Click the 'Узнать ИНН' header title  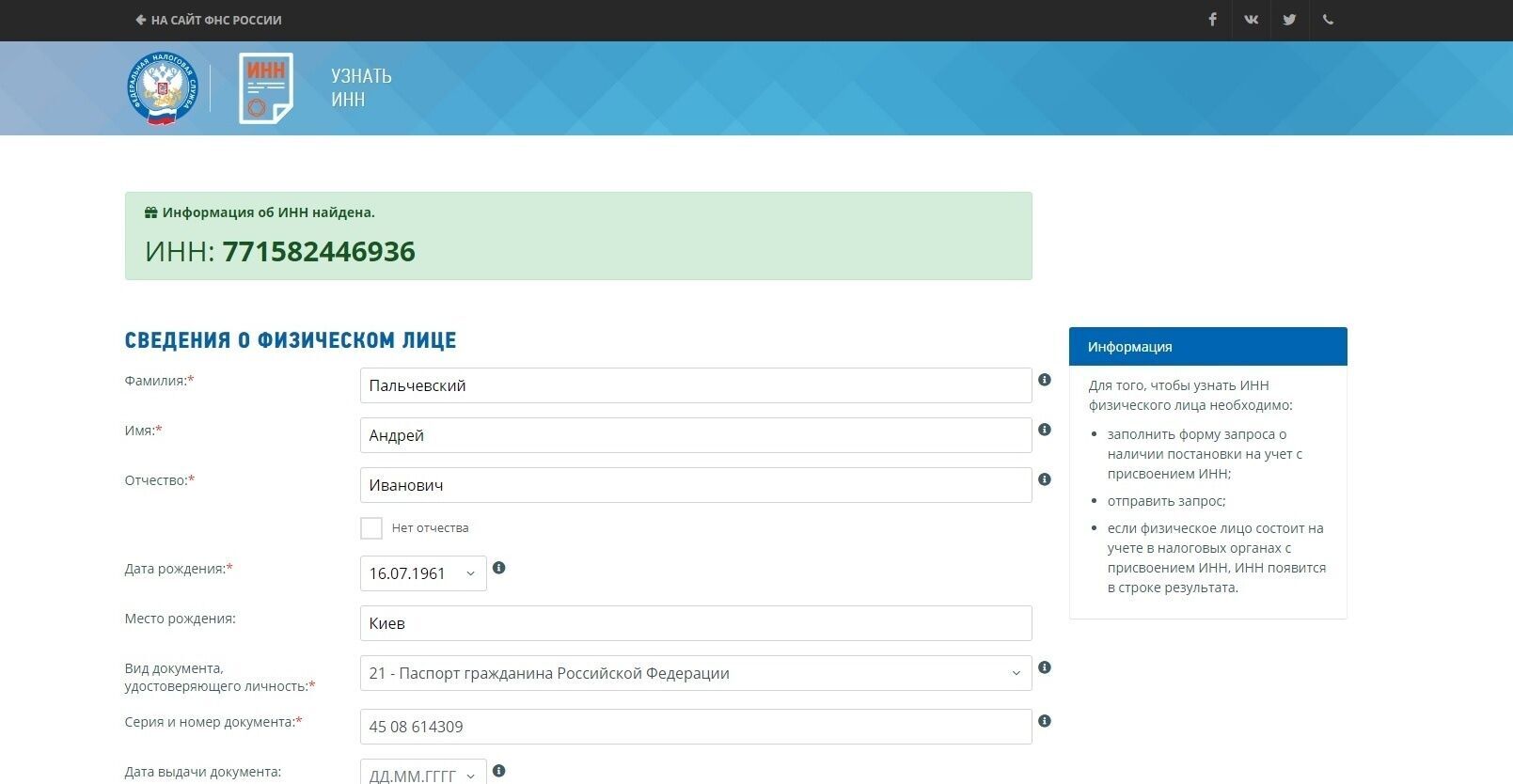[361, 87]
